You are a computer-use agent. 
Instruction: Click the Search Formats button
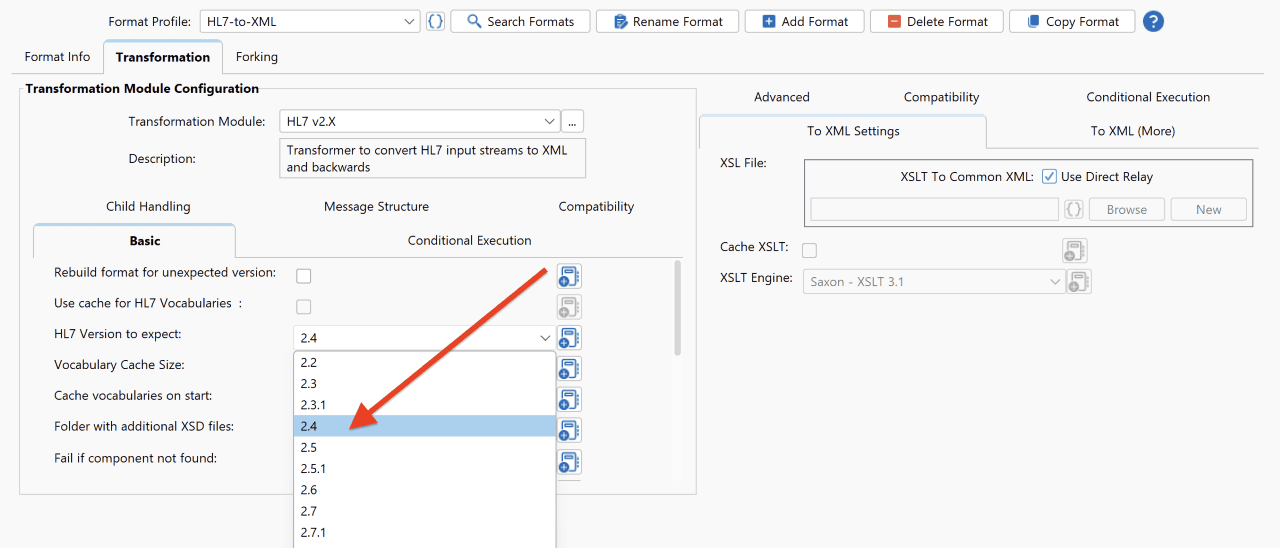(520, 21)
